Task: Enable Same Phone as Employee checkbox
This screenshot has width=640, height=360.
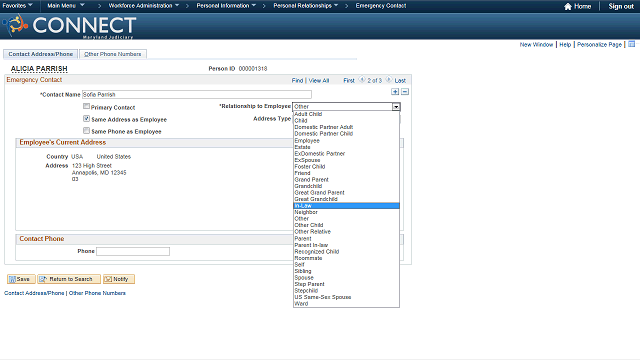Action: tap(86, 131)
